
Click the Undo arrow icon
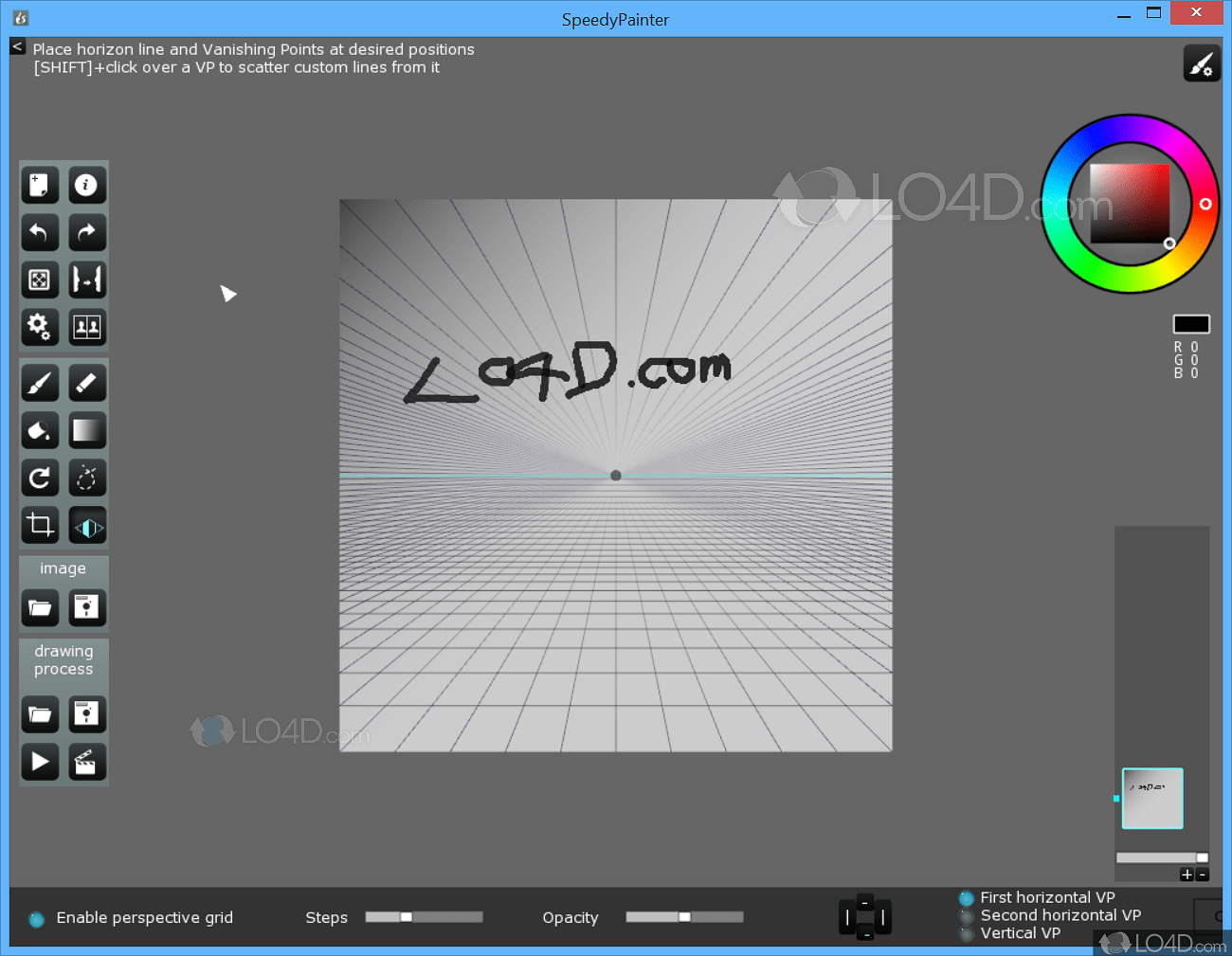pyautogui.click(x=40, y=232)
